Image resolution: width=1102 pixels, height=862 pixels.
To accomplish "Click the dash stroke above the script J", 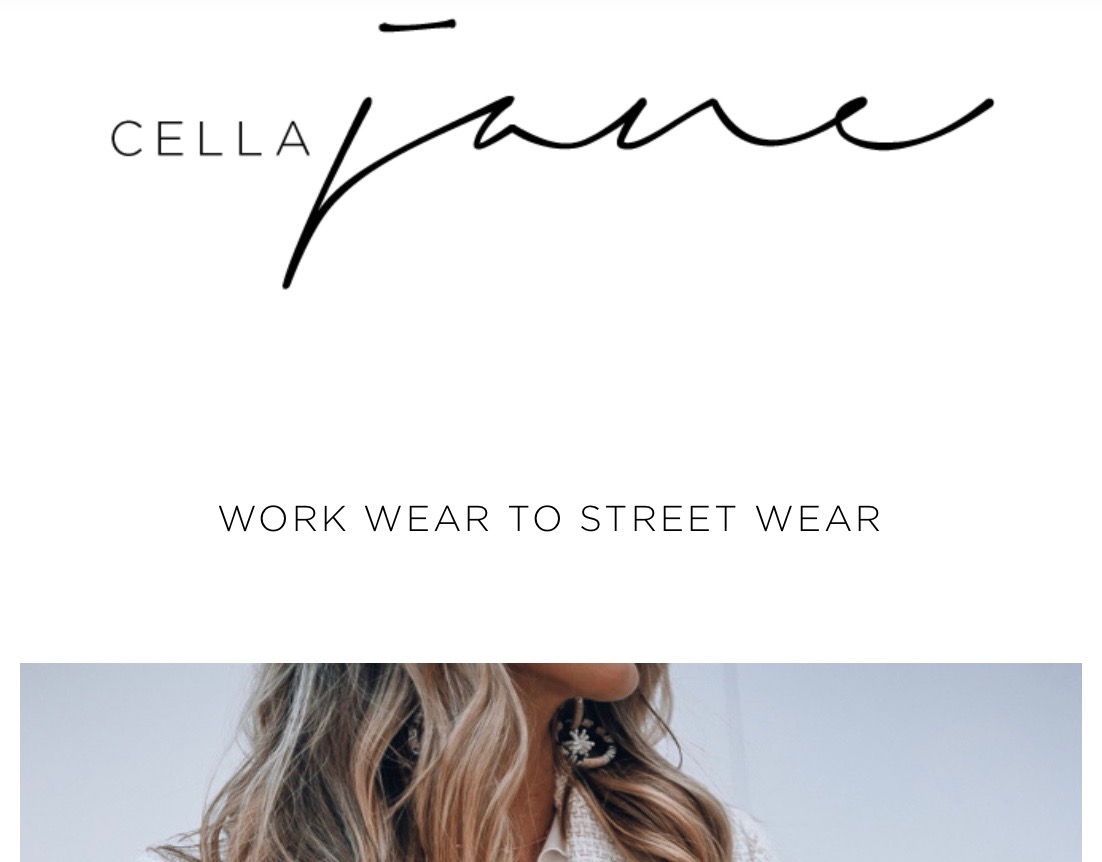I will pyautogui.click(x=417, y=26).
